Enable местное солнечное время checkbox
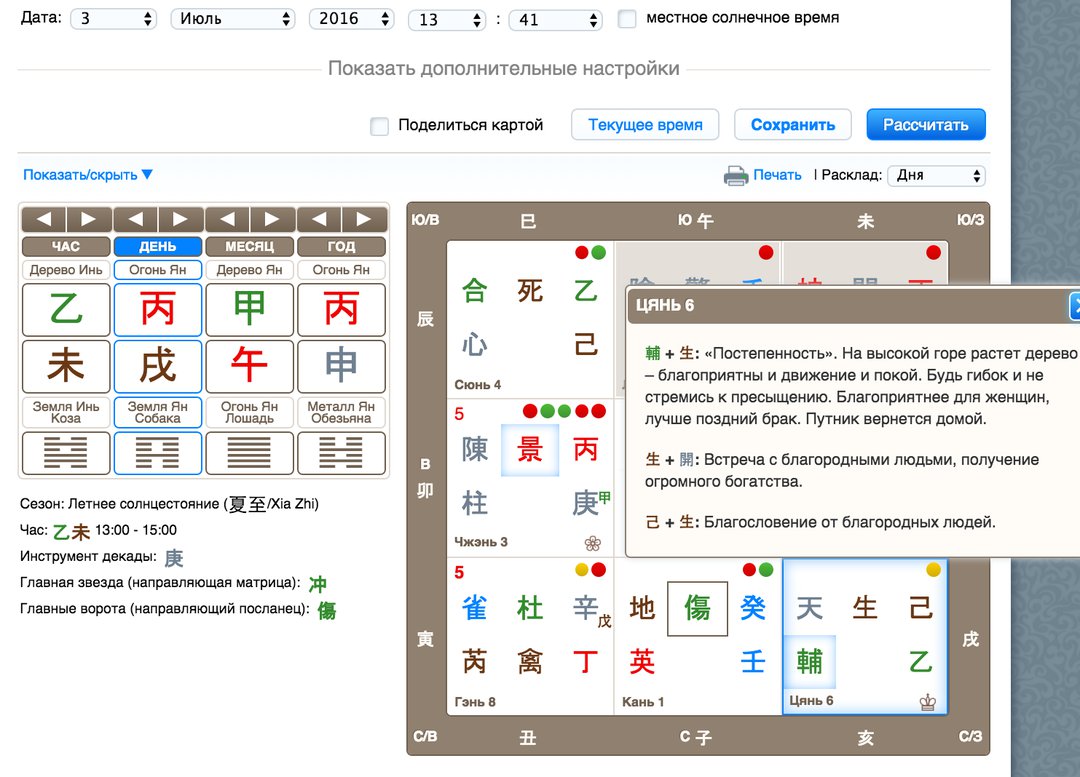1080x777 pixels. coord(627,18)
